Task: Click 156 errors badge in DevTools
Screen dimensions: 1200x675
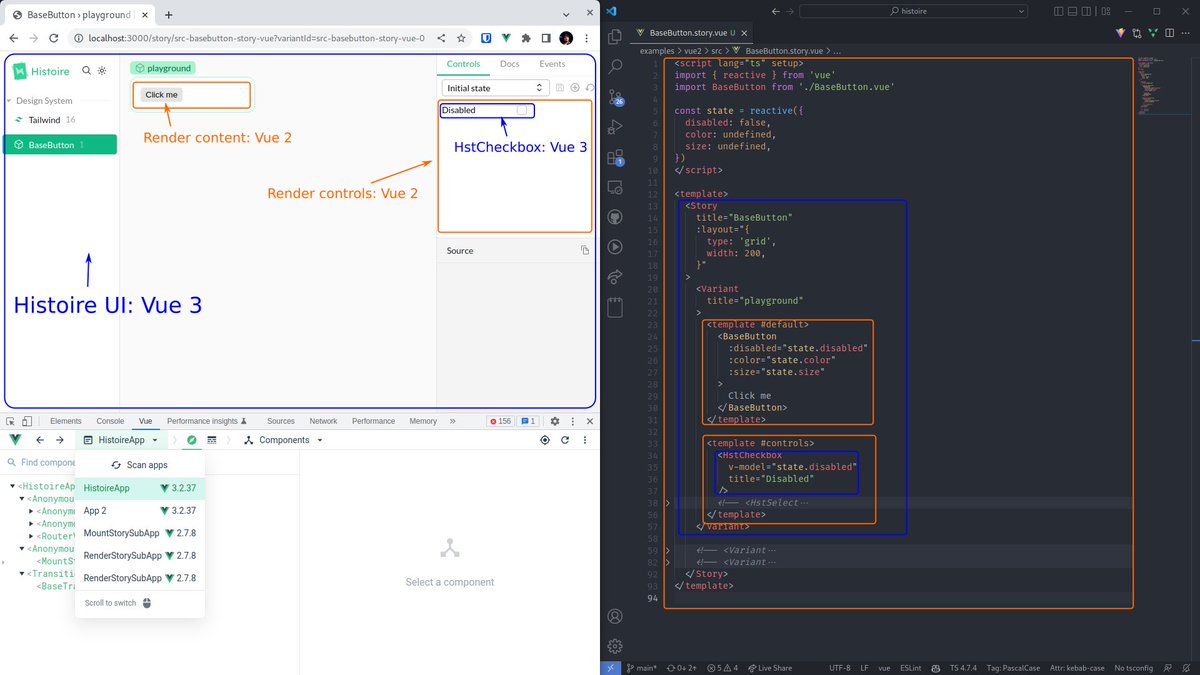Action: 500,421
